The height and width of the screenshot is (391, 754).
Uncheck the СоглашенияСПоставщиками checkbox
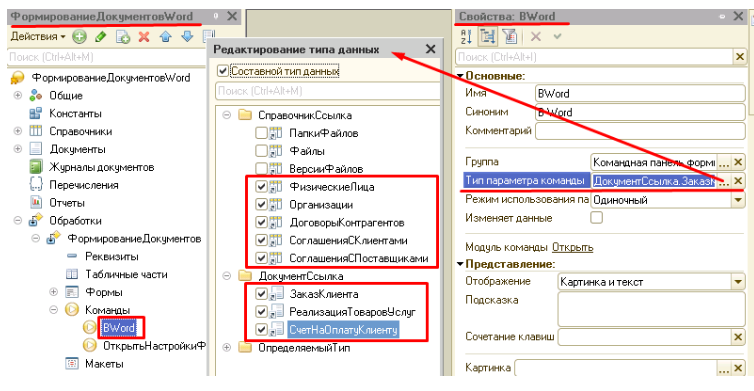click(261, 258)
